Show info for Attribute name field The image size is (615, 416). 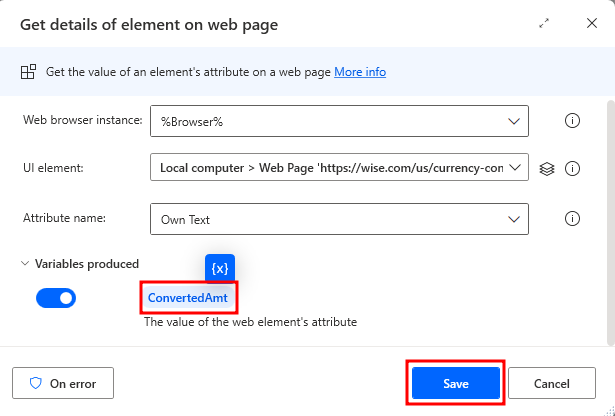[572, 218]
